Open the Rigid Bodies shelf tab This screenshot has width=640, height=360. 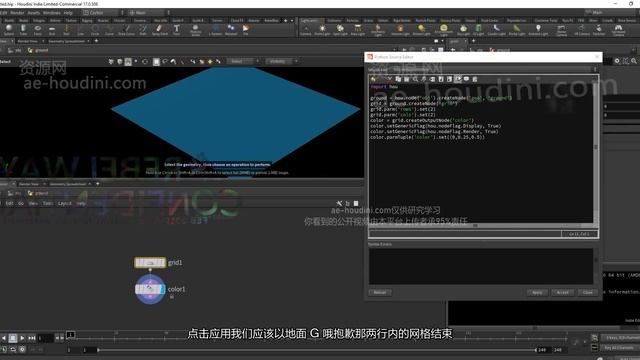click(x=402, y=20)
